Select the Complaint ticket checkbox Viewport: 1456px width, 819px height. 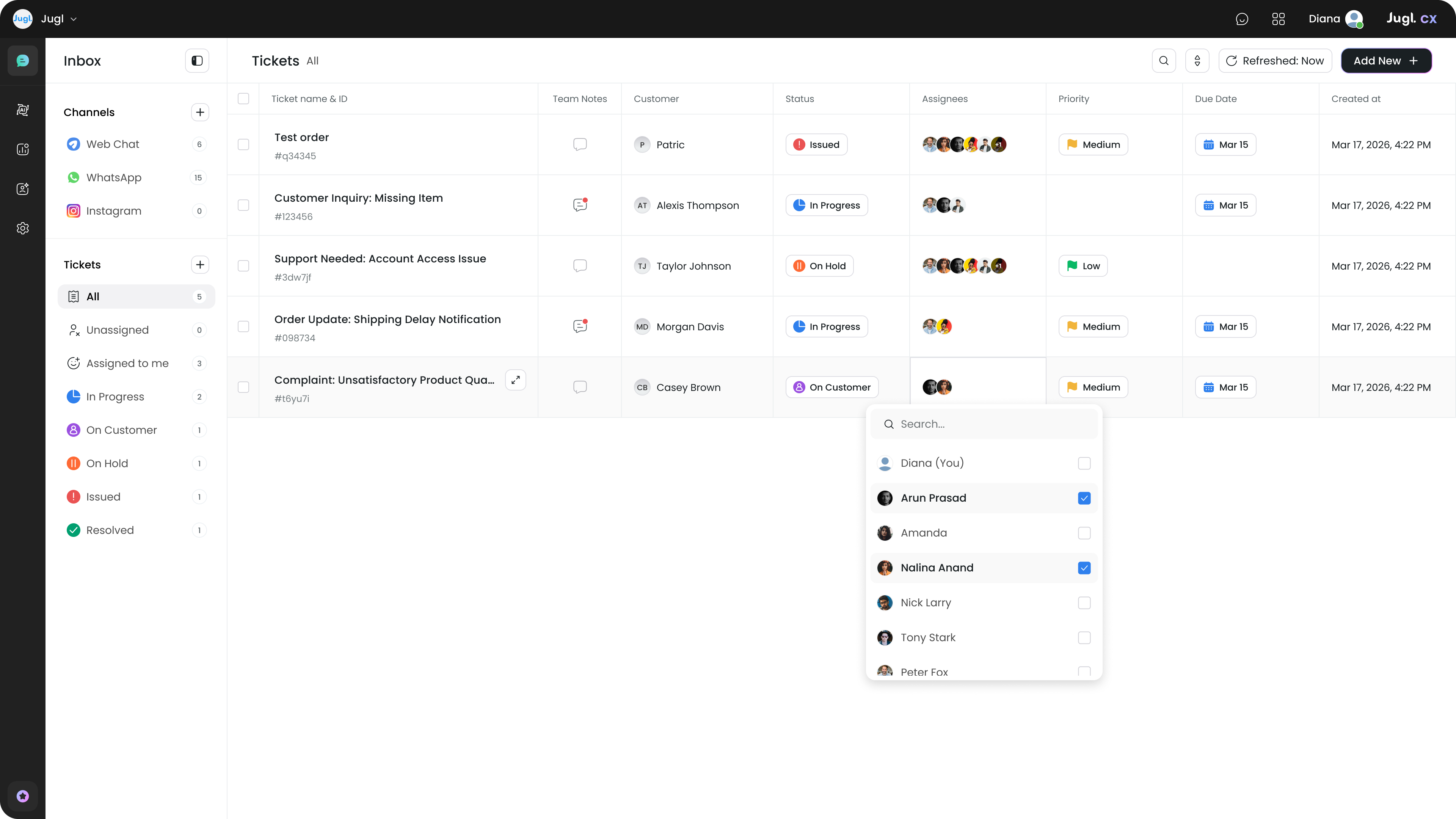click(243, 387)
